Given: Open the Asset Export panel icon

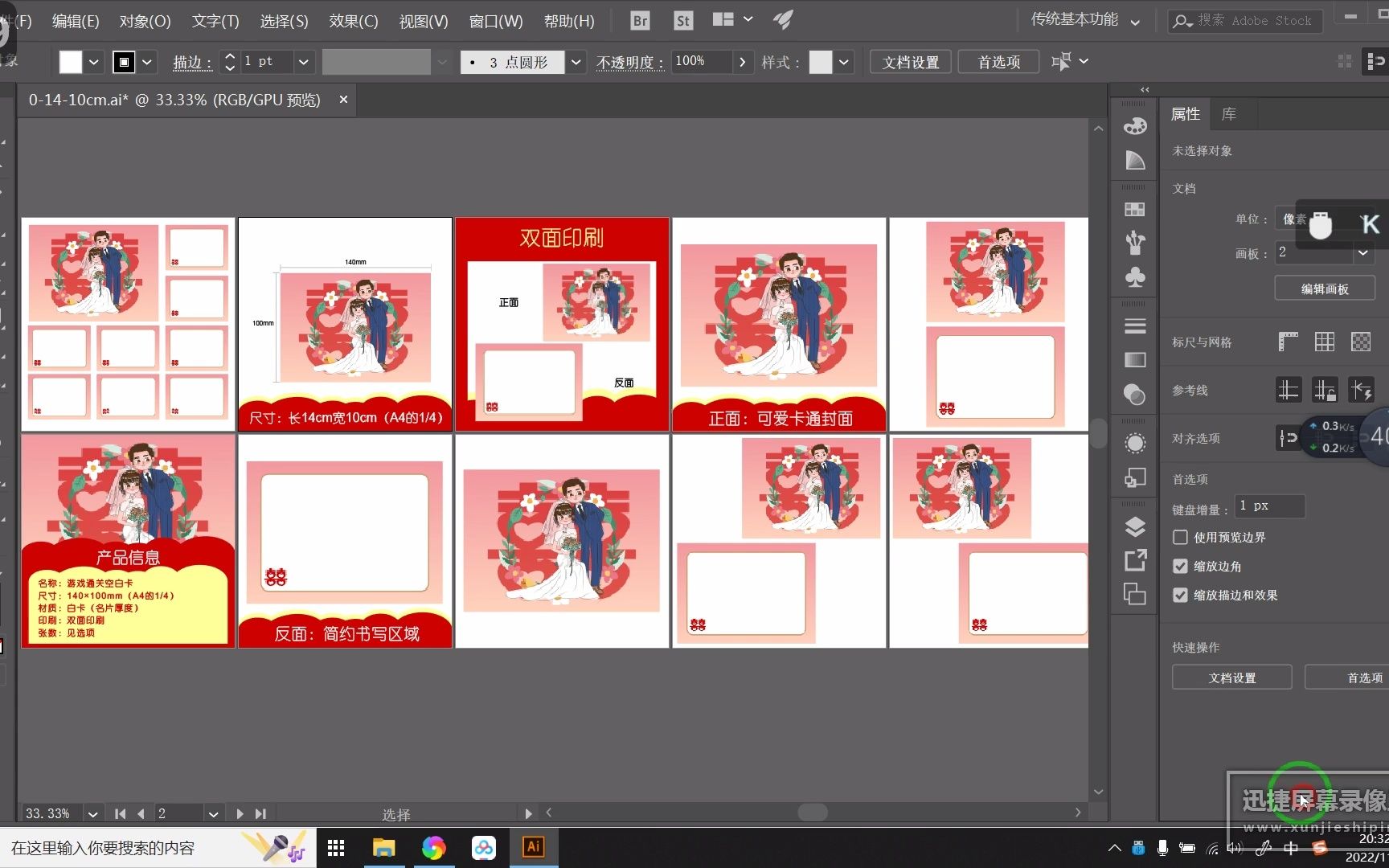Looking at the screenshot, I should [1135, 560].
